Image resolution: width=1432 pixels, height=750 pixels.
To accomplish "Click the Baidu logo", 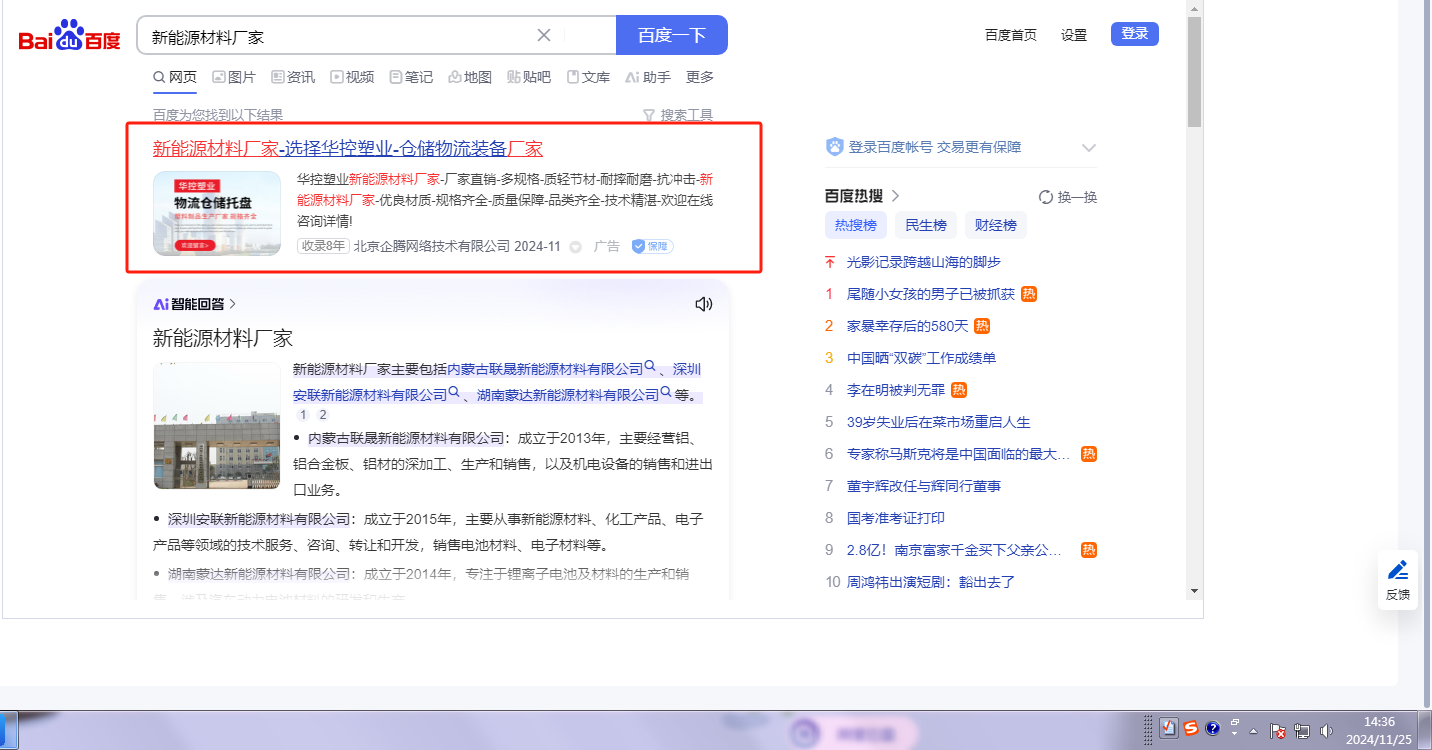I will coord(69,36).
